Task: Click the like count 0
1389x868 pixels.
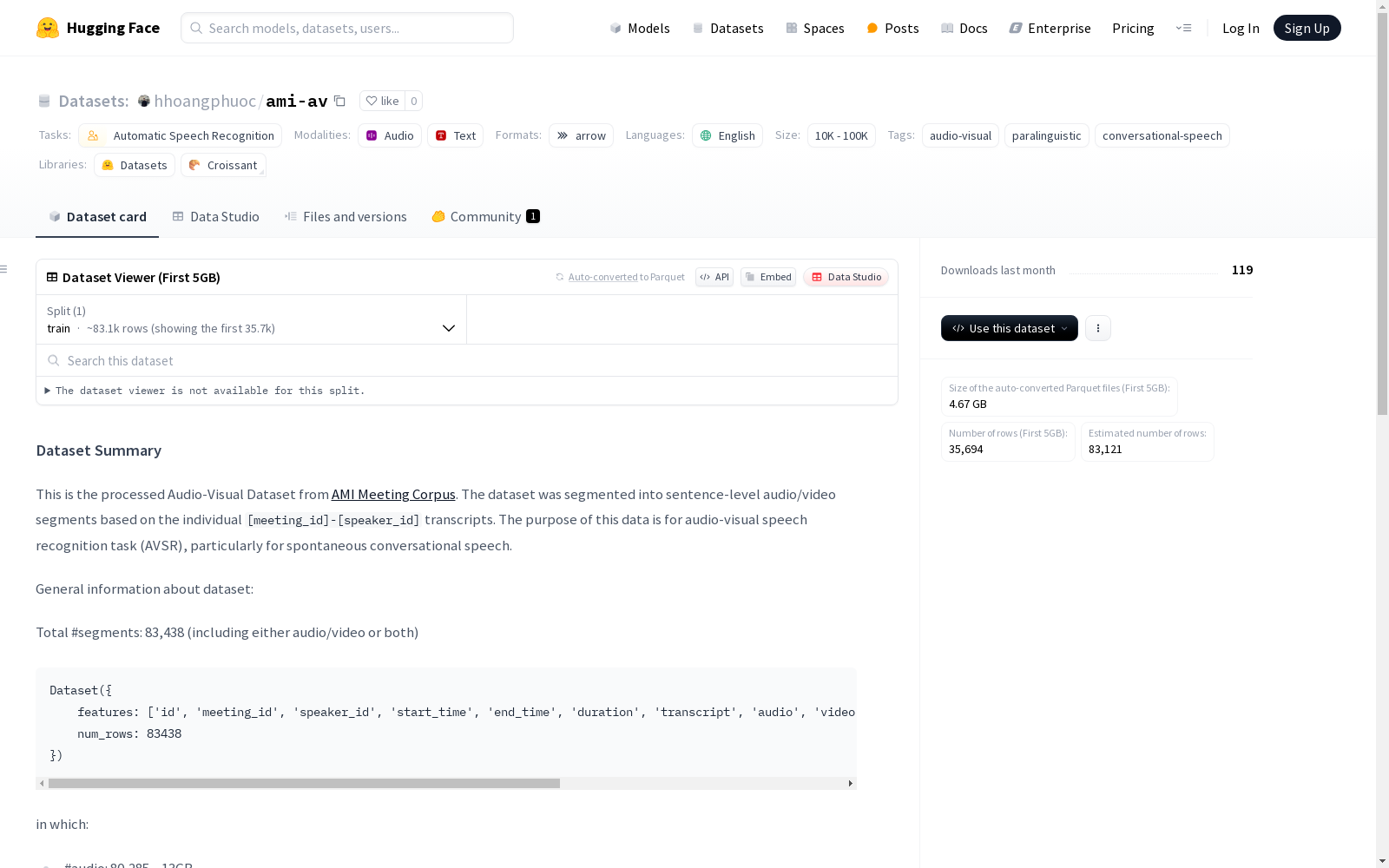Action: pyautogui.click(x=414, y=101)
